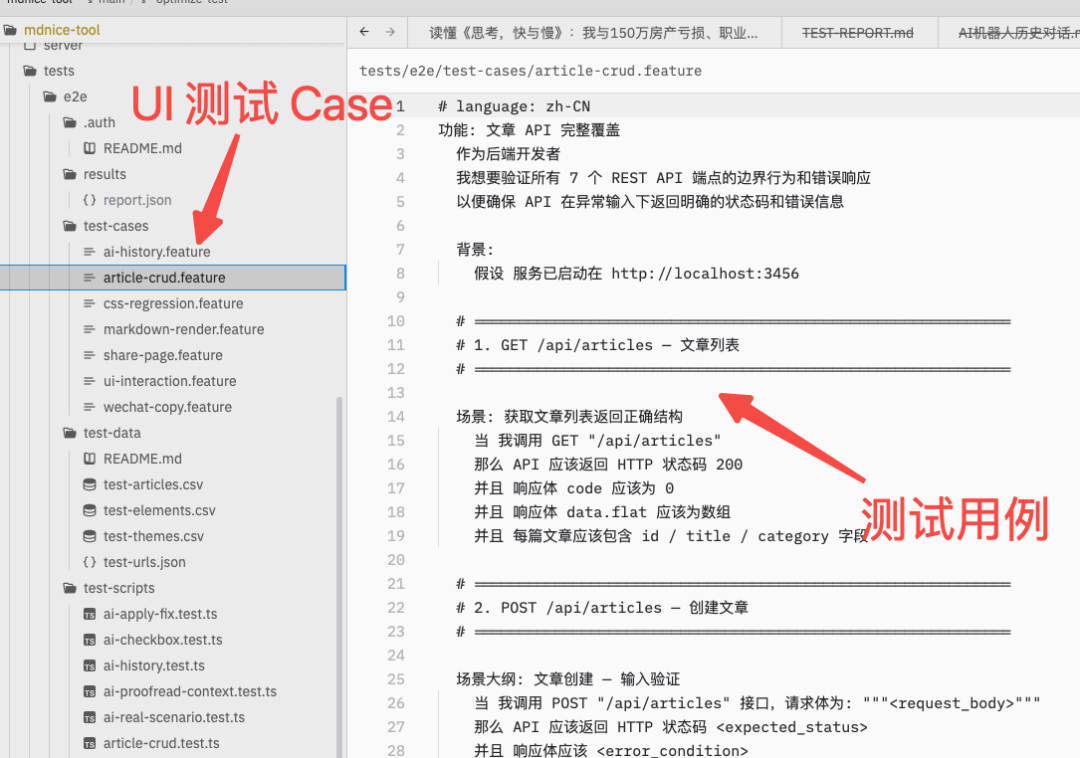Open test-elements.csv
This screenshot has height=758, width=1080.
tap(159, 510)
